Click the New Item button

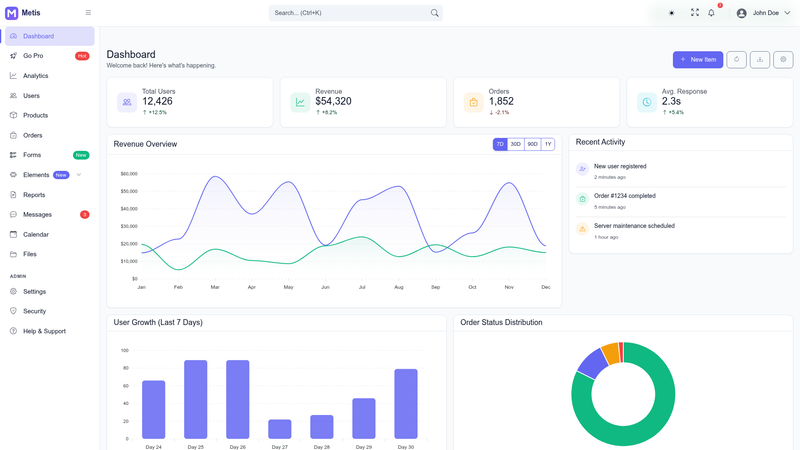pos(697,60)
